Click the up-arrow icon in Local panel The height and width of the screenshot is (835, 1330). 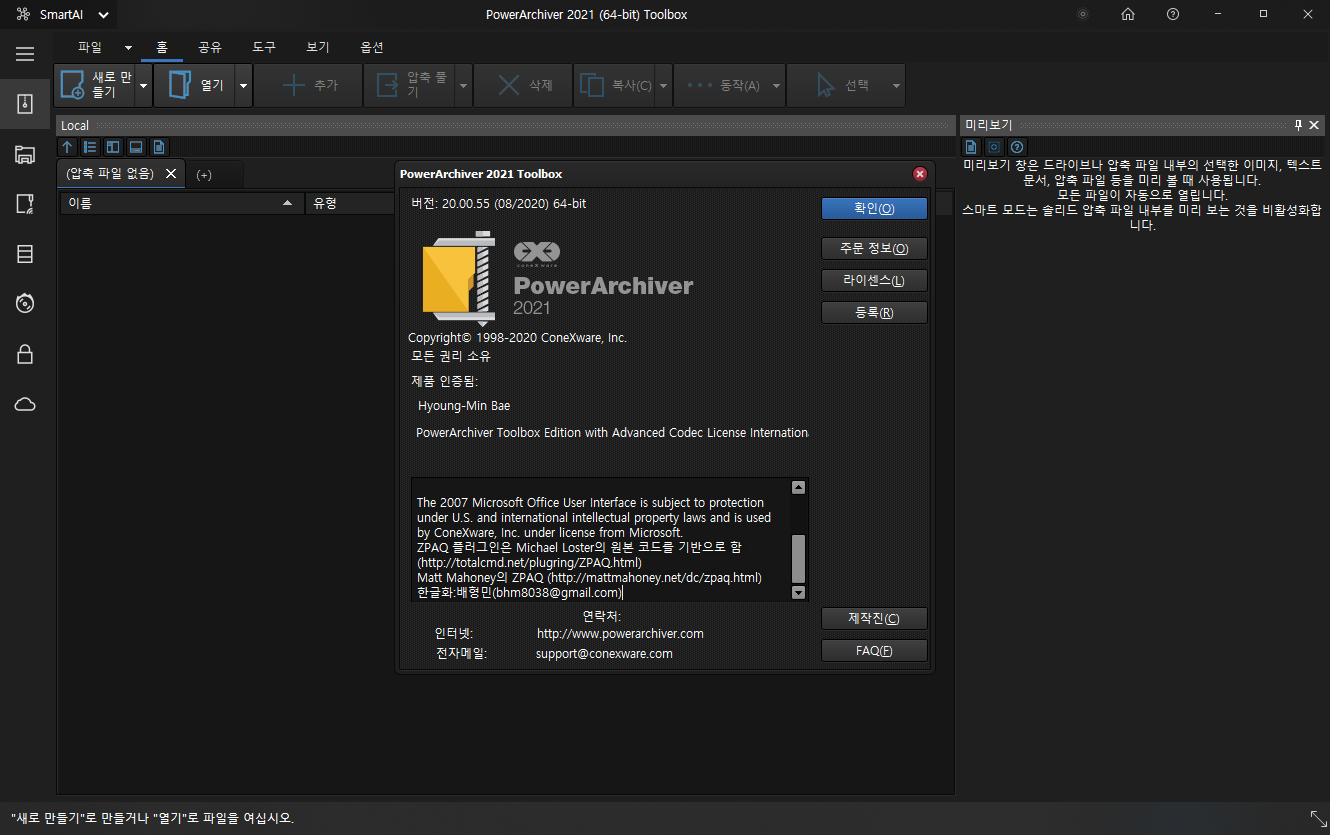[68, 147]
